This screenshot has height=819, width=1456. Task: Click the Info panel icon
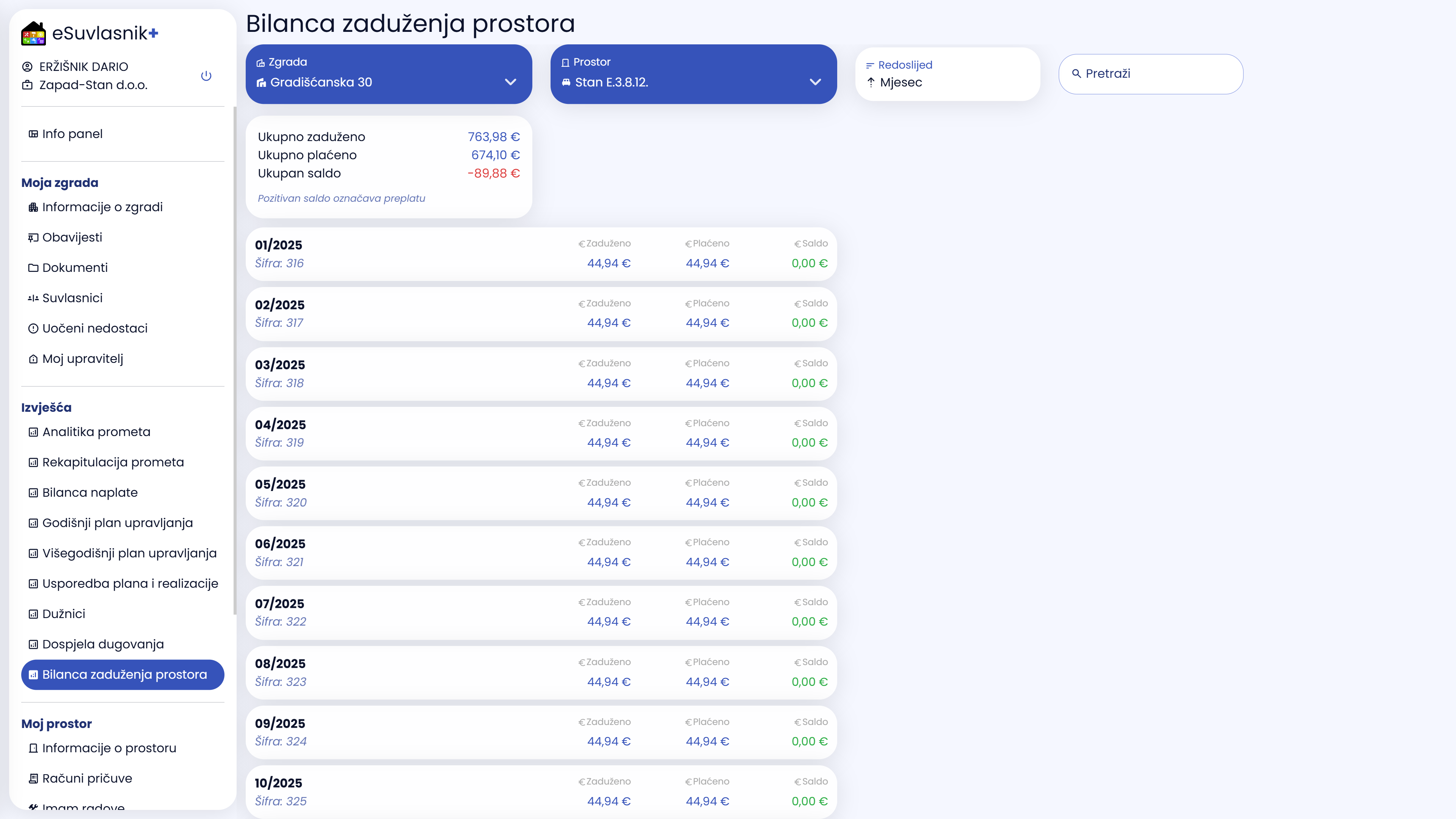(33, 134)
